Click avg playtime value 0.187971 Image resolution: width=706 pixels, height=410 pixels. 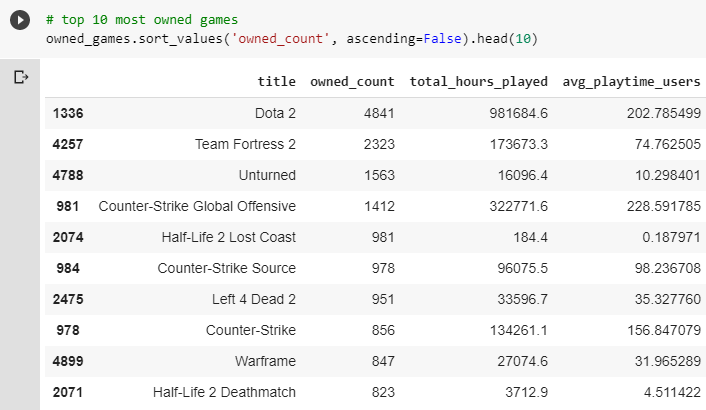tap(672, 237)
